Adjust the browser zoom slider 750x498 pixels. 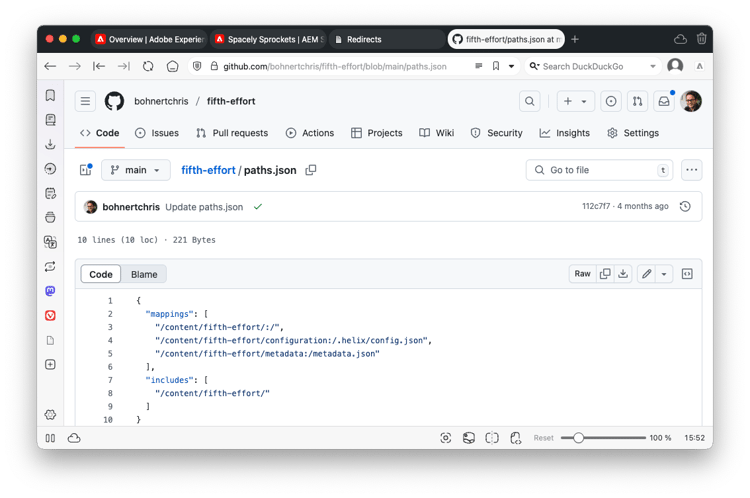tap(578, 438)
